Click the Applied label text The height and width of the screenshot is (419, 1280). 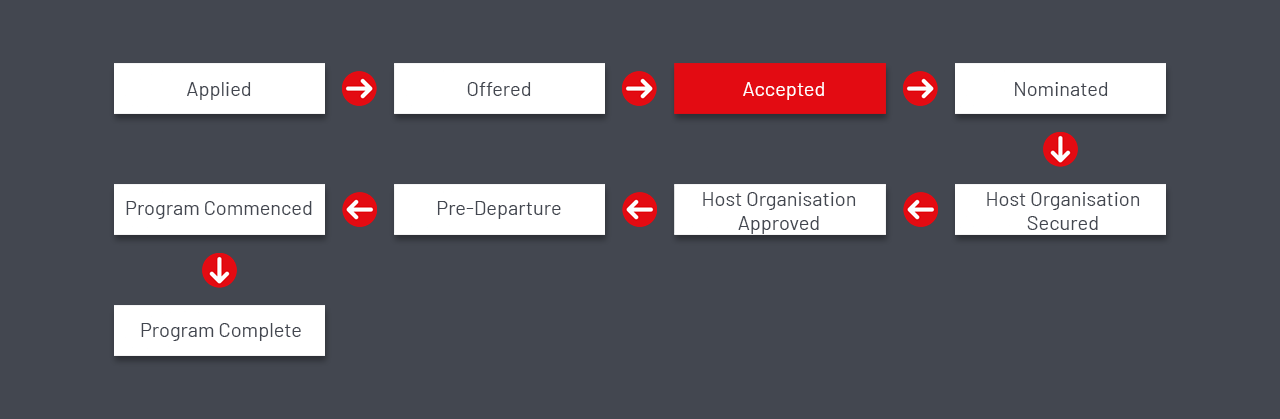click(x=219, y=89)
